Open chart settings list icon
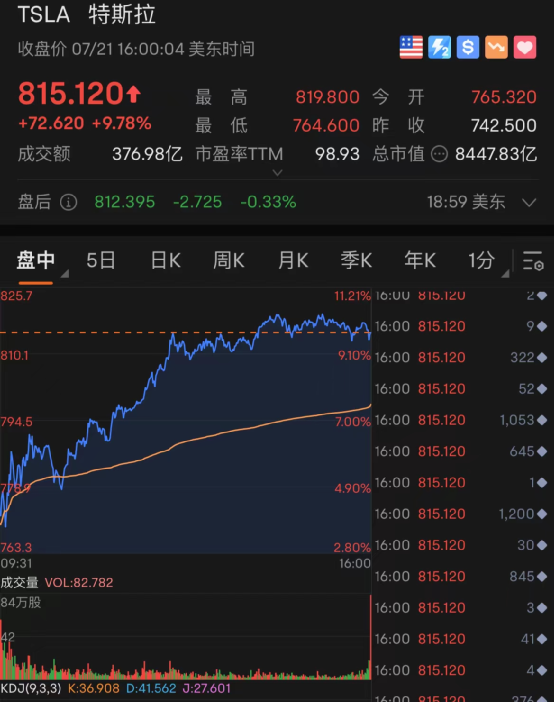554x702 pixels. click(x=533, y=261)
